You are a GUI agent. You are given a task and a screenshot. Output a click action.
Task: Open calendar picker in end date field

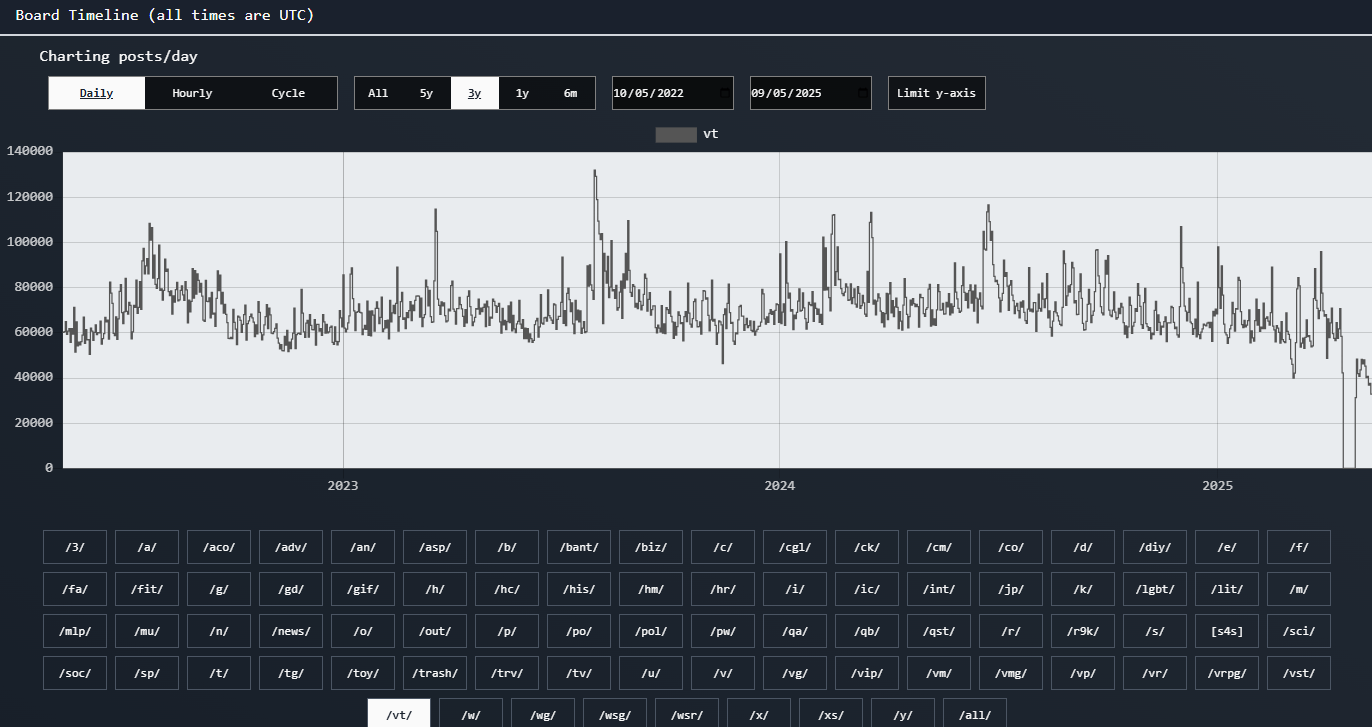(x=862, y=93)
